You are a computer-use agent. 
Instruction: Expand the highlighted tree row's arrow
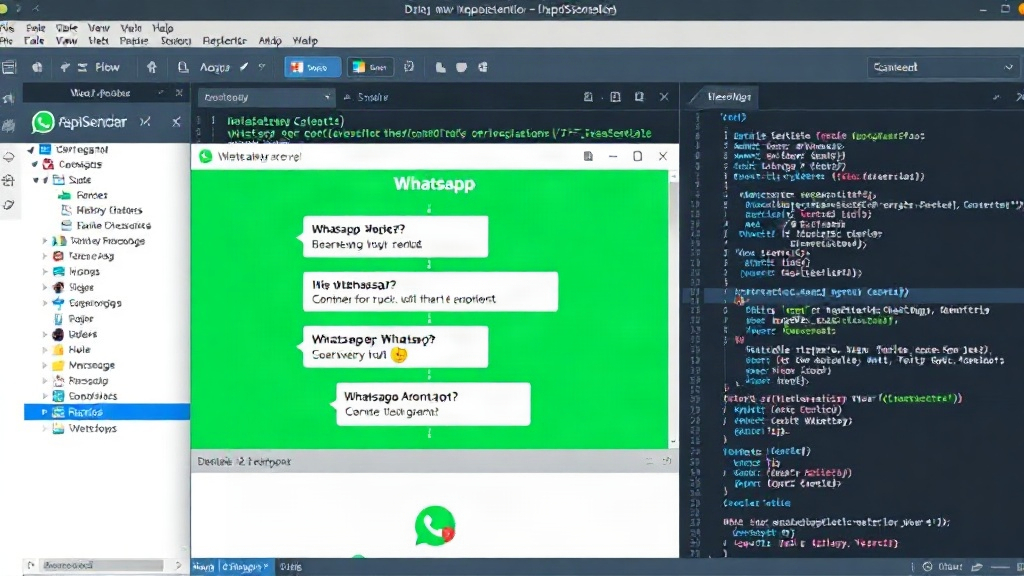[x=44, y=412]
